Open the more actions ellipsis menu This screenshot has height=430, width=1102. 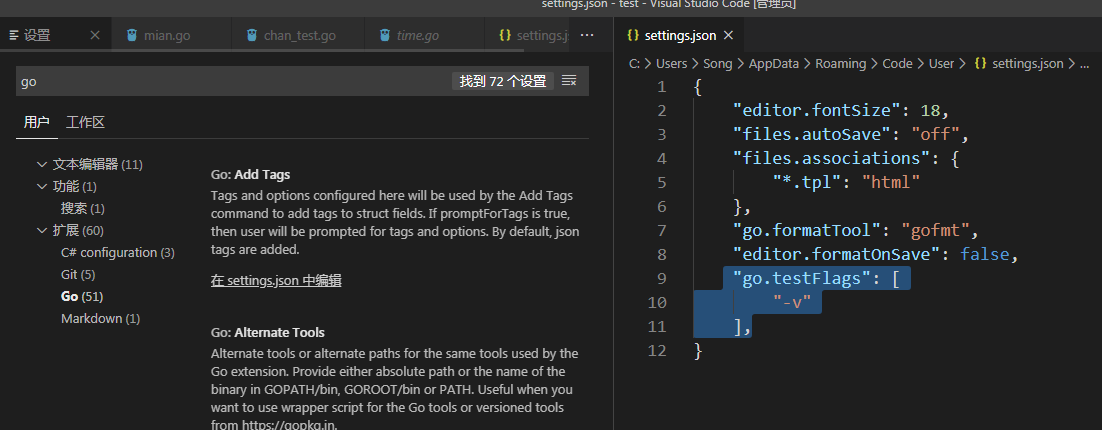point(588,35)
